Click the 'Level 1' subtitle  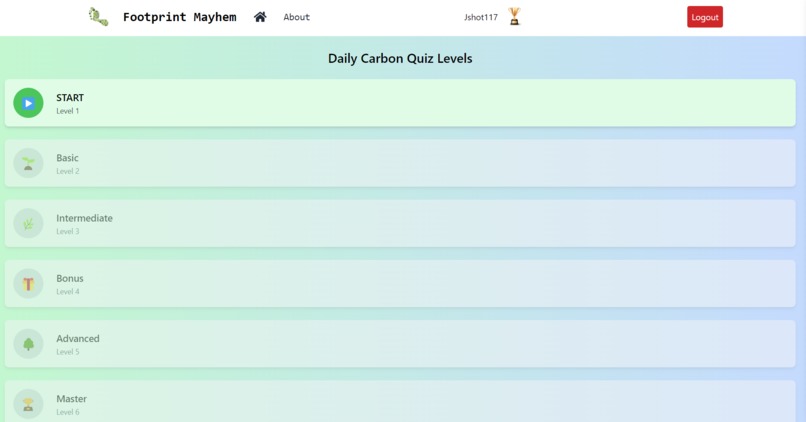pyautogui.click(x=68, y=111)
